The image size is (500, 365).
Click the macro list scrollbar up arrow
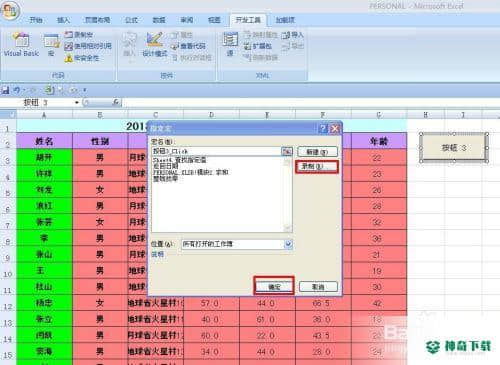[287, 161]
